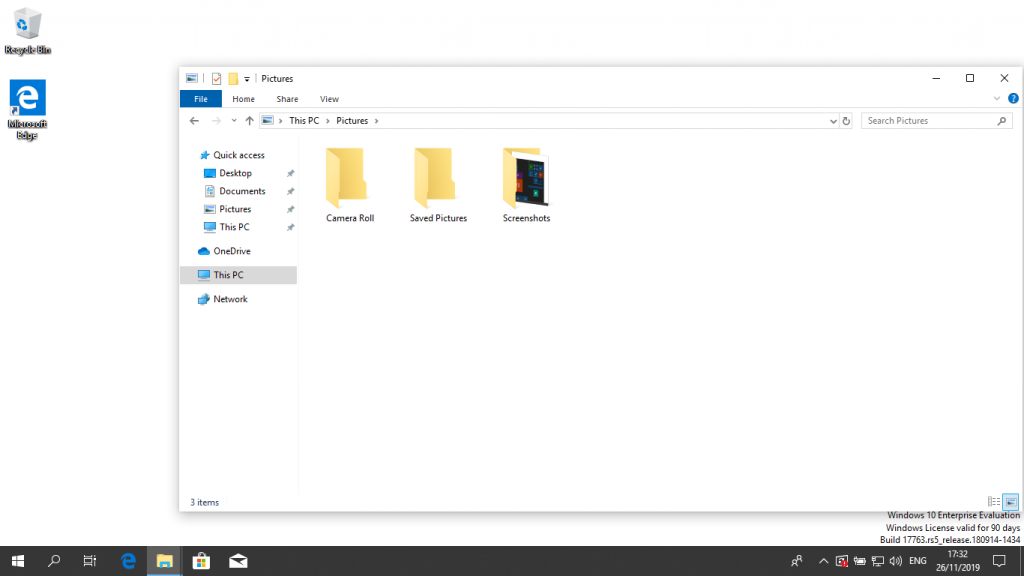This screenshot has height=576, width=1024.
Task: Click the pin icon beside Pictures
Action: point(291,210)
